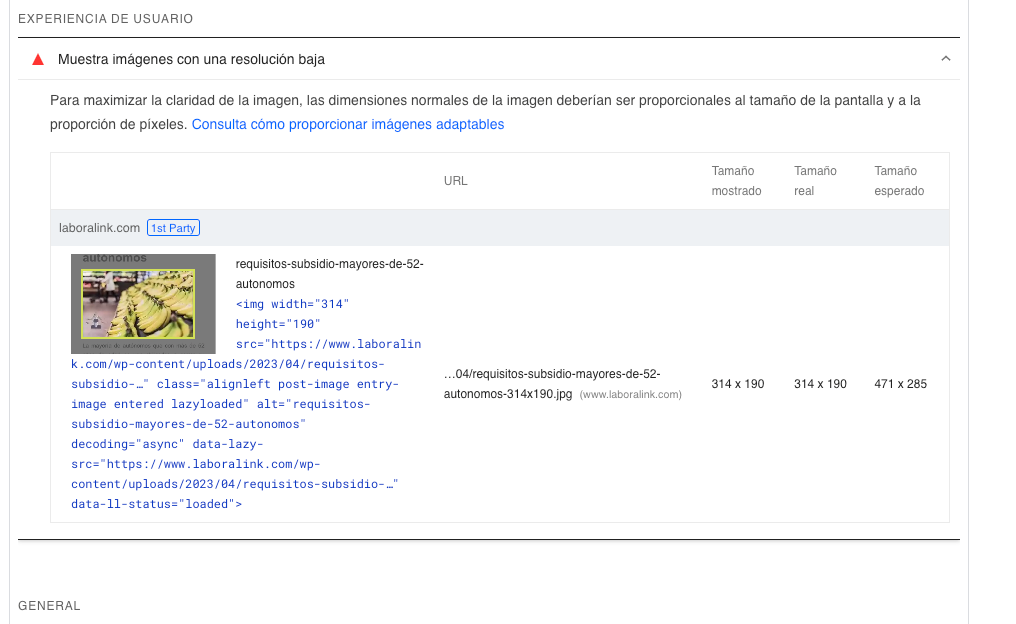Open 'Consulta cómo proporcionar imágenes adaptables' link

pyautogui.click(x=348, y=124)
